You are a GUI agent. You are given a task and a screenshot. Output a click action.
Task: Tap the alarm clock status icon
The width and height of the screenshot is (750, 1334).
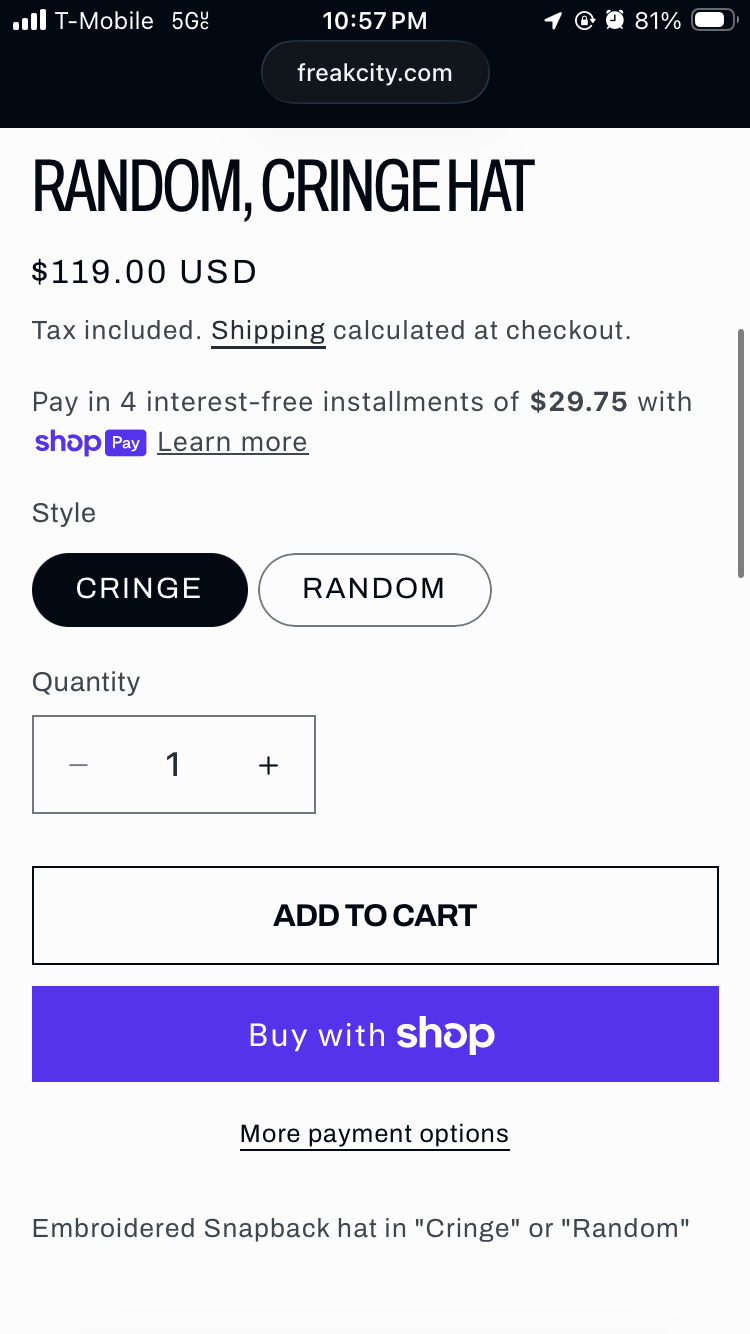tap(615, 20)
